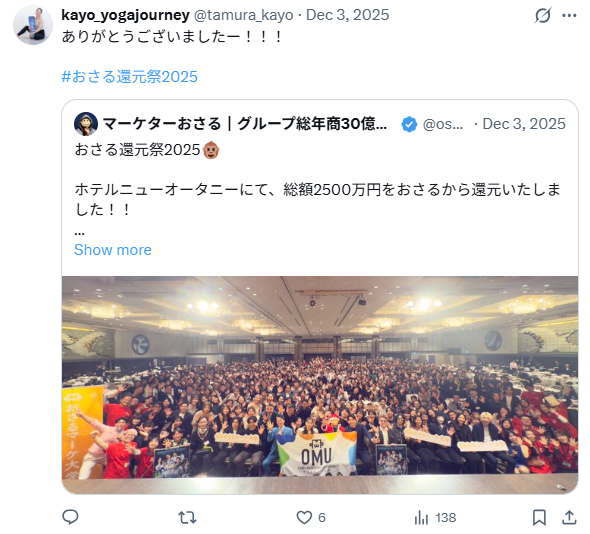This screenshot has height=534, width=590.
Task: Open the @tamura_kayo handle link
Action: click(x=243, y=15)
